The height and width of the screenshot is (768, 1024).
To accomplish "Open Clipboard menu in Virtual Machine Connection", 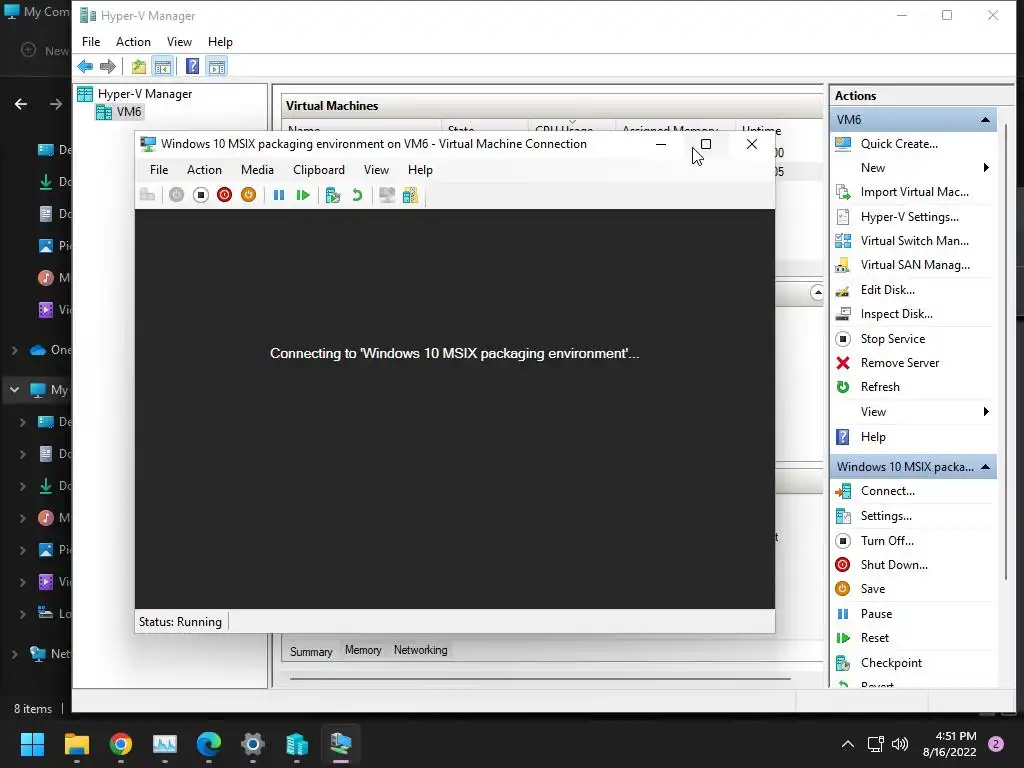I will click(319, 170).
